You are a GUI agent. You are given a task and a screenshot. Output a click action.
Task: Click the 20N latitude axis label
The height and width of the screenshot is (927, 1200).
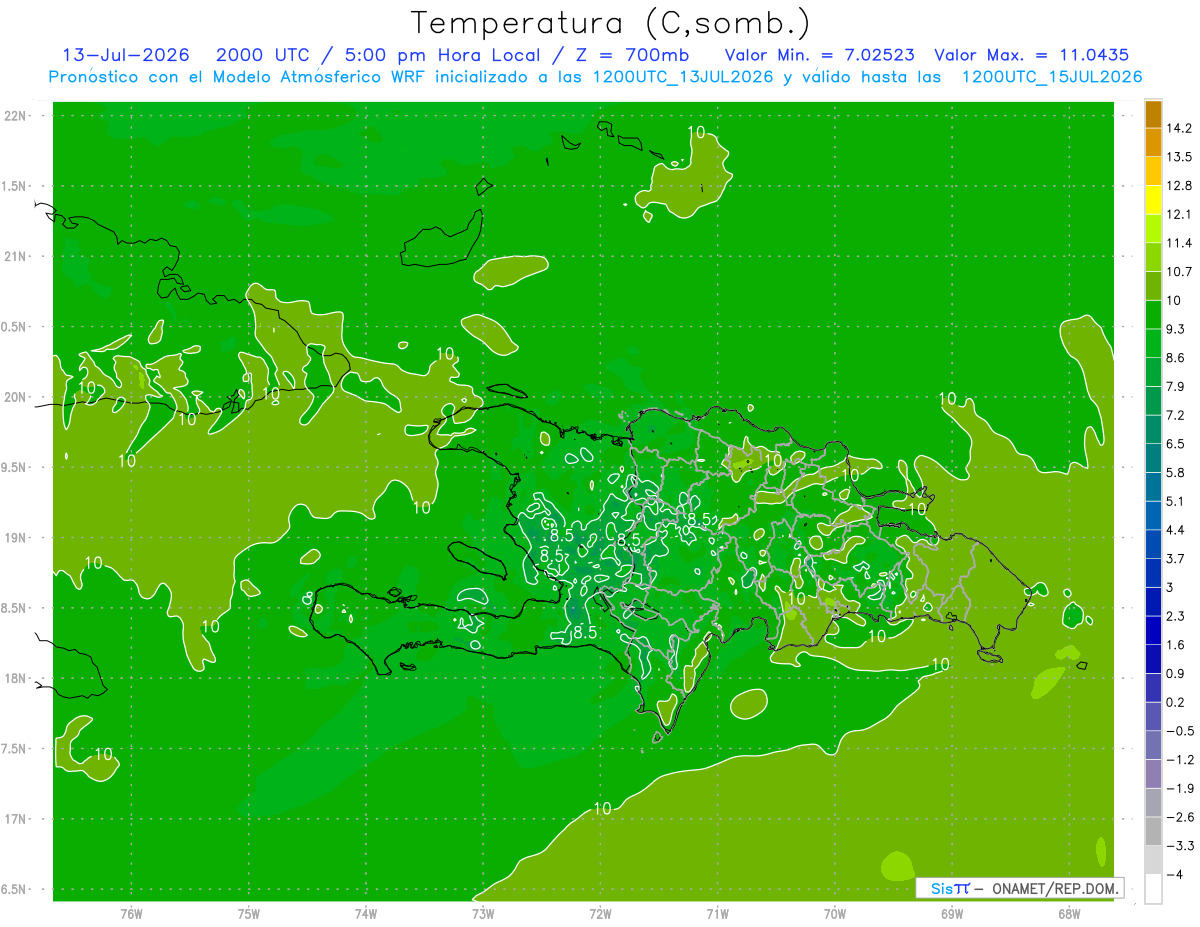(16, 397)
